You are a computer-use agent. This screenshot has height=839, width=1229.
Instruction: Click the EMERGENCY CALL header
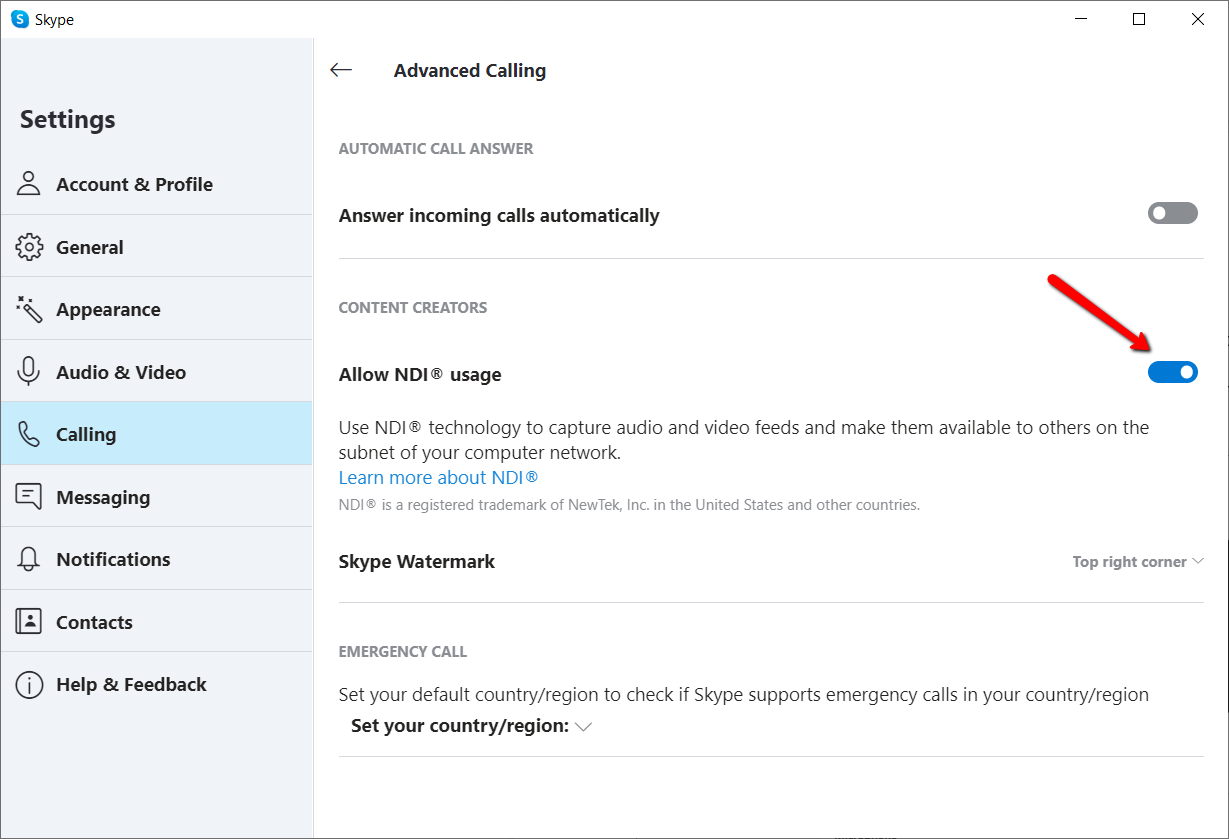pyautogui.click(x=403, y=652)
